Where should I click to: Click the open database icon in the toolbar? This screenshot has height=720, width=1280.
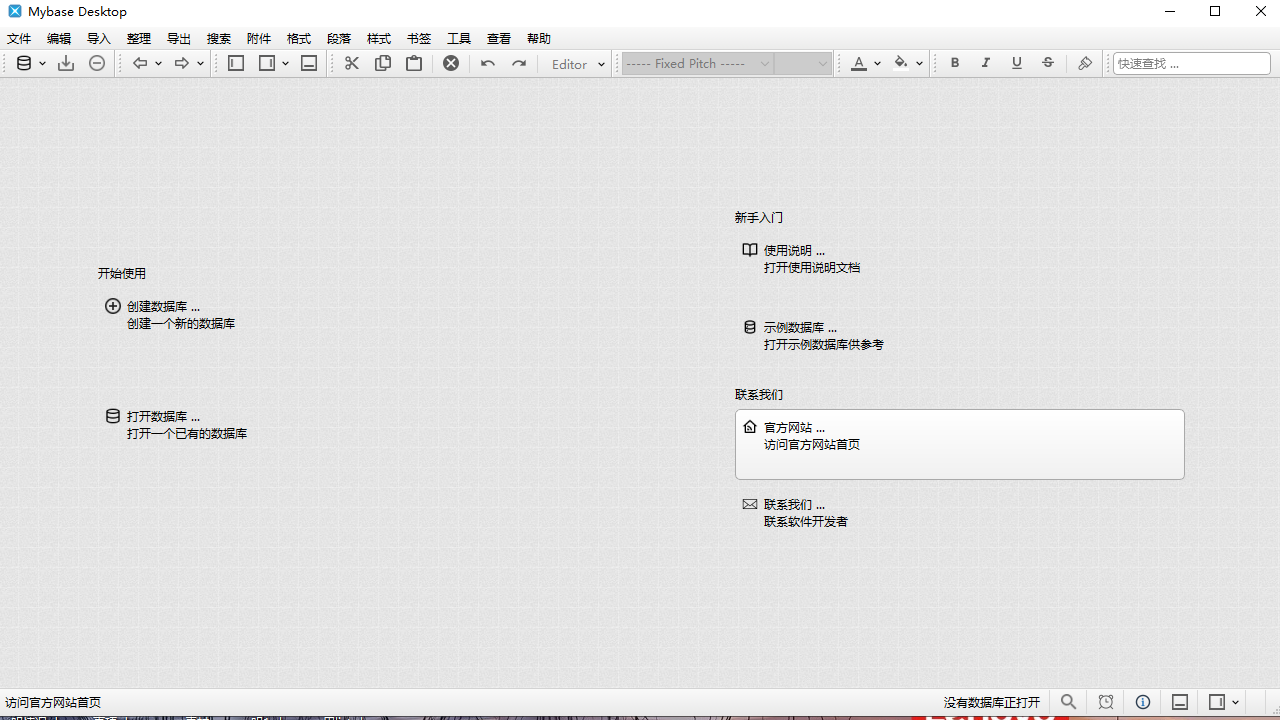point(23,63)
